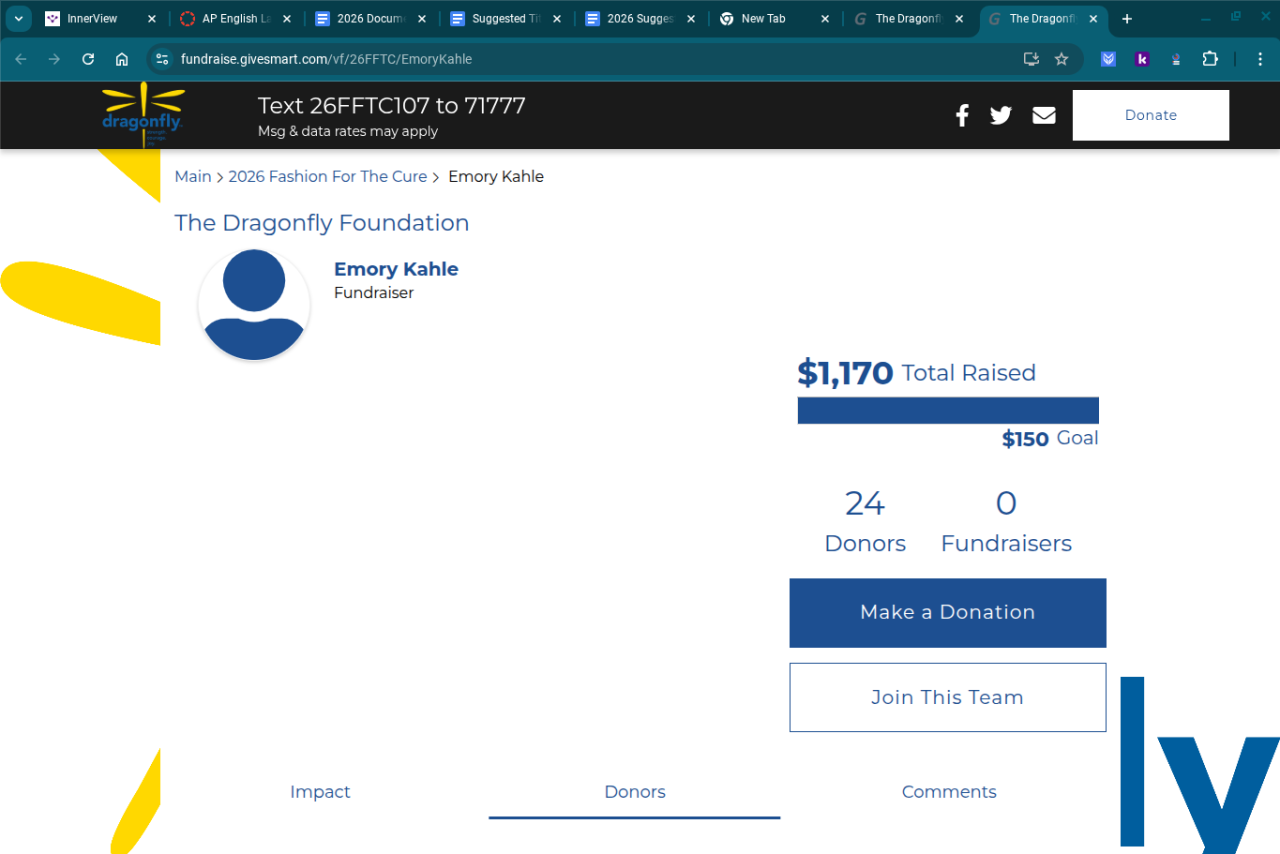Click the white Donate button in header

tap(1151, 115)
